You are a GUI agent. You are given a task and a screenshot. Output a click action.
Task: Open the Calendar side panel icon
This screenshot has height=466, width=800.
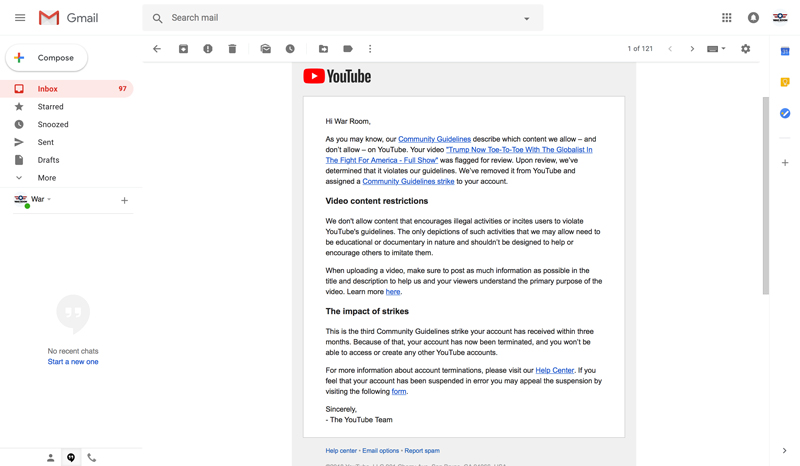(785, 51)
